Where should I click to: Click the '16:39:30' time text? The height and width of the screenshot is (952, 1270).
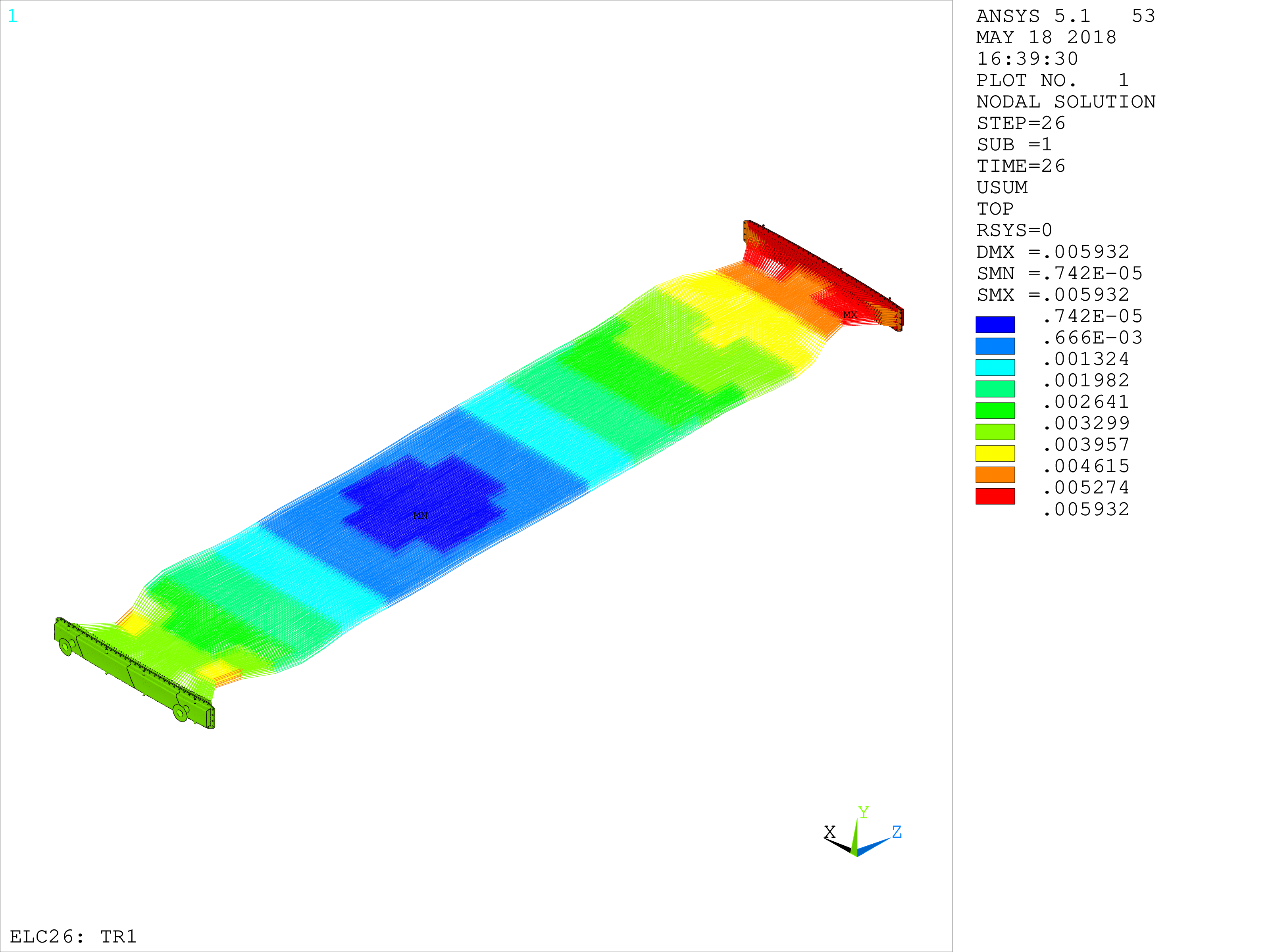click(1027, 59)
